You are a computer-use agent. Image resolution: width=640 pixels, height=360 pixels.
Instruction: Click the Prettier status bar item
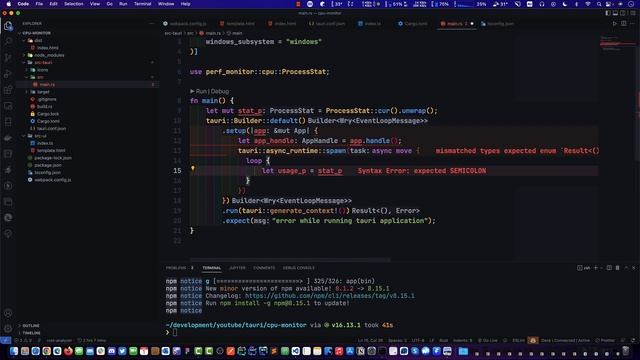tap(605, 340)
